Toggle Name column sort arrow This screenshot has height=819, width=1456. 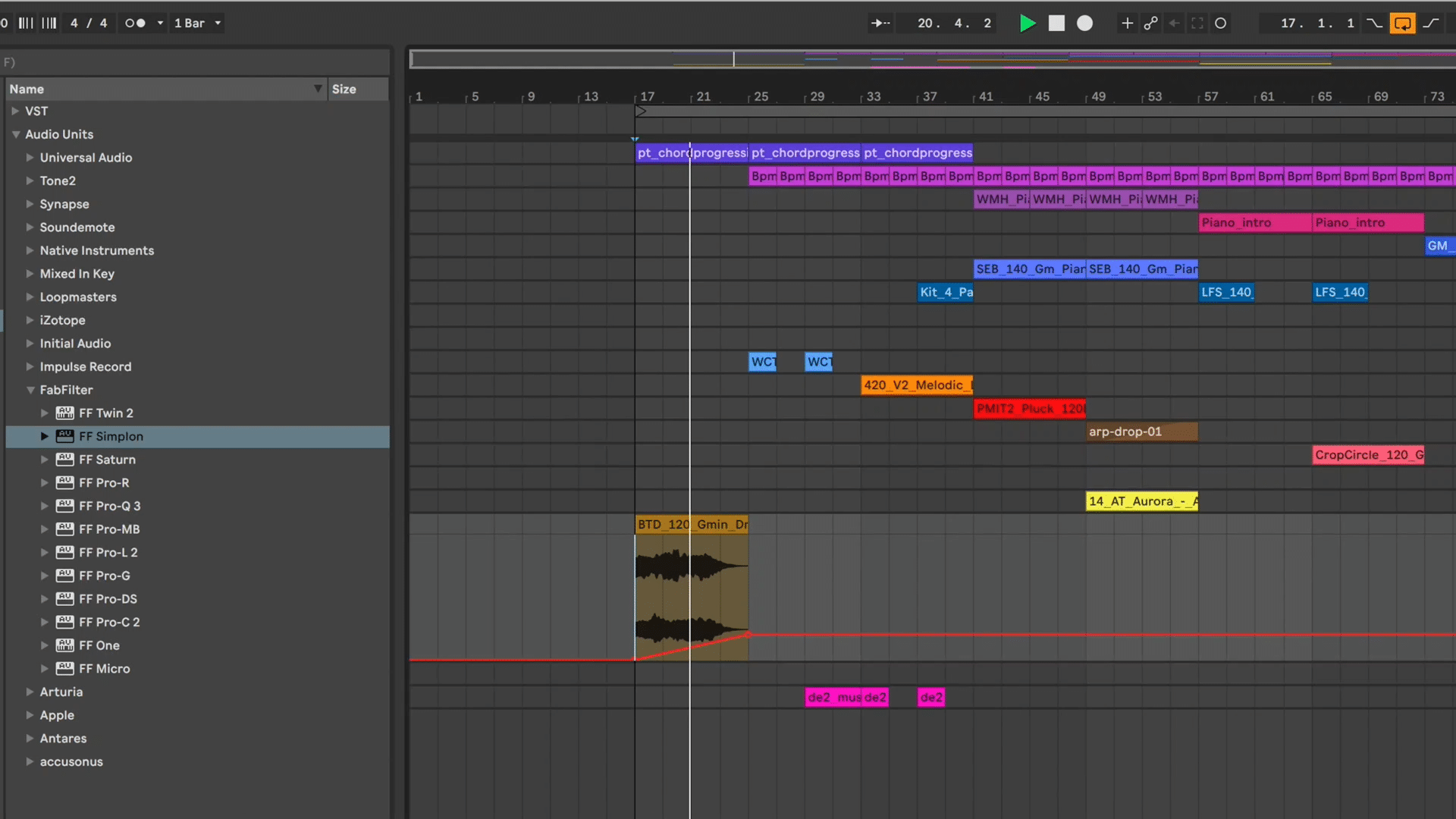[318, 89]
